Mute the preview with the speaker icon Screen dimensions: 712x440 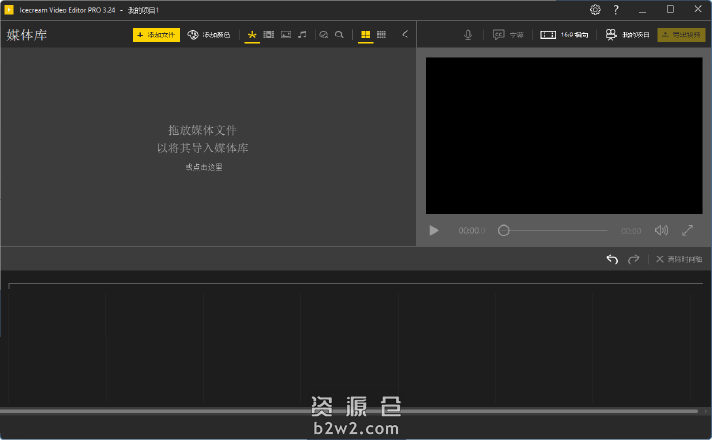661,230
